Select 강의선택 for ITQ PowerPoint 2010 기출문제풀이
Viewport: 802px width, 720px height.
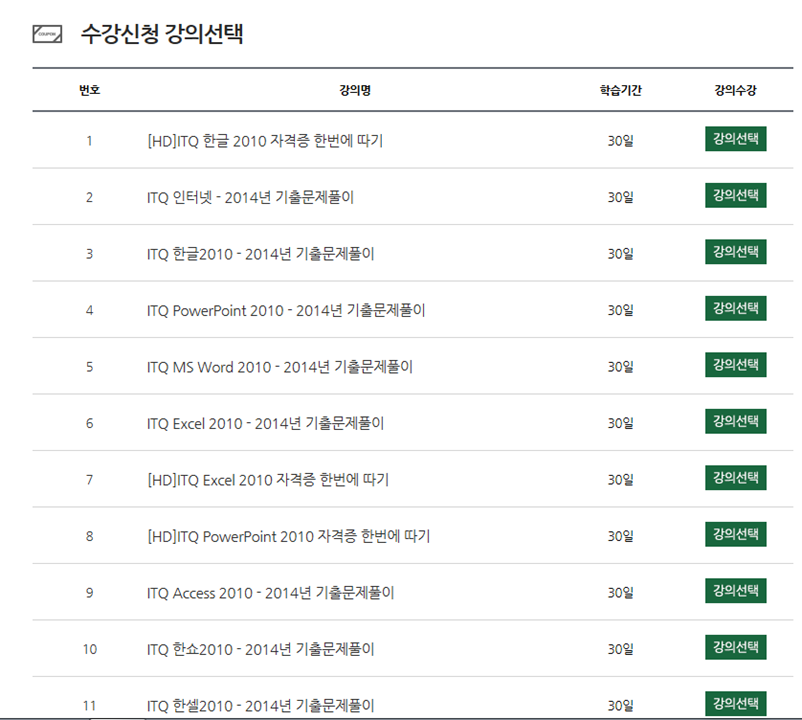pos(735,309)
